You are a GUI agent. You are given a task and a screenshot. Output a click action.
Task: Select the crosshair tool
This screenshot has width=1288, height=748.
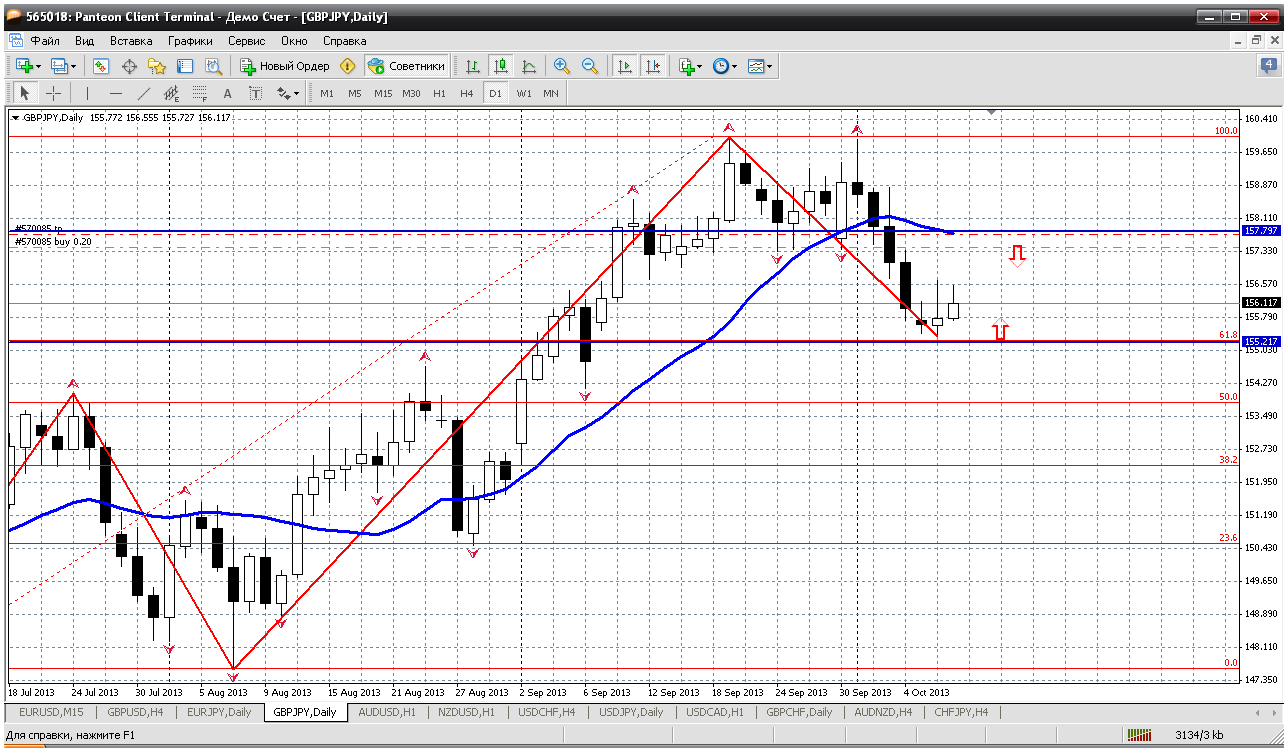click(x=54, y=93)
